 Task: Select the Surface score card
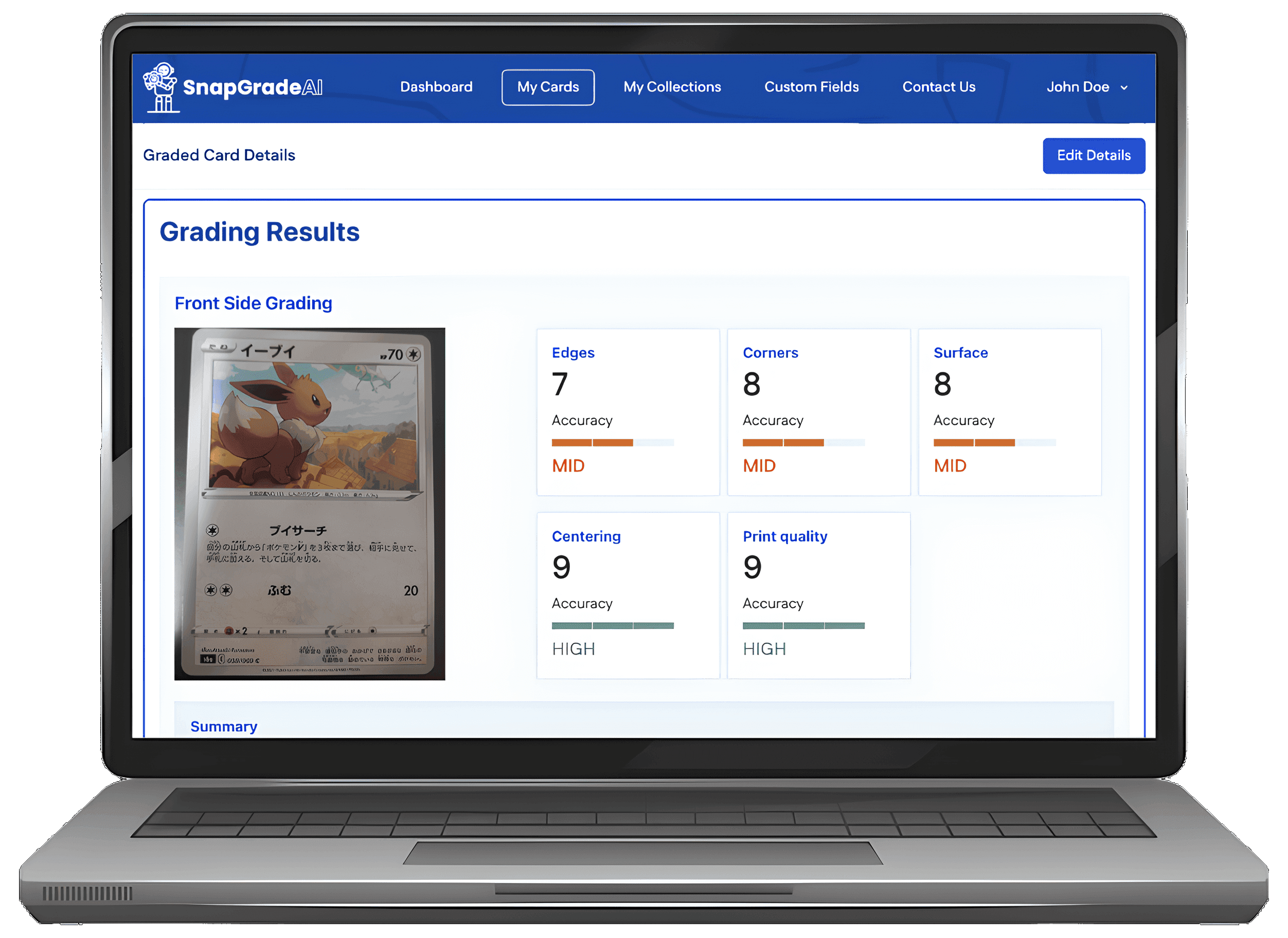point(1010,412)
